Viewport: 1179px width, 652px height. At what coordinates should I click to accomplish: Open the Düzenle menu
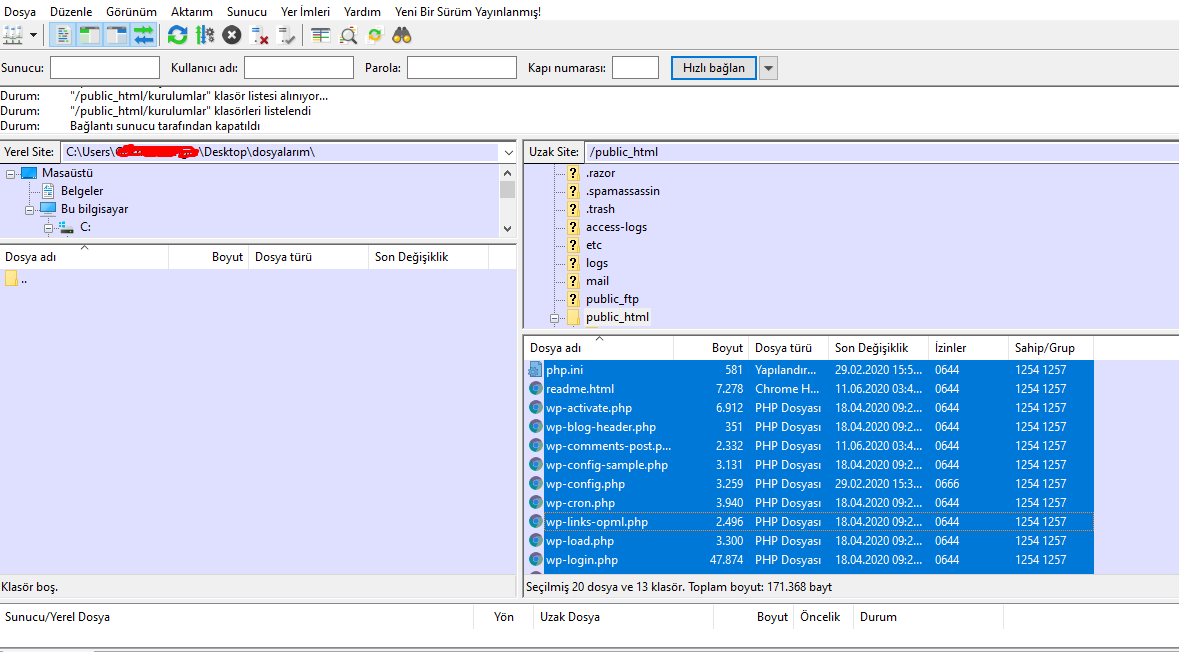(x=71, y=11)
